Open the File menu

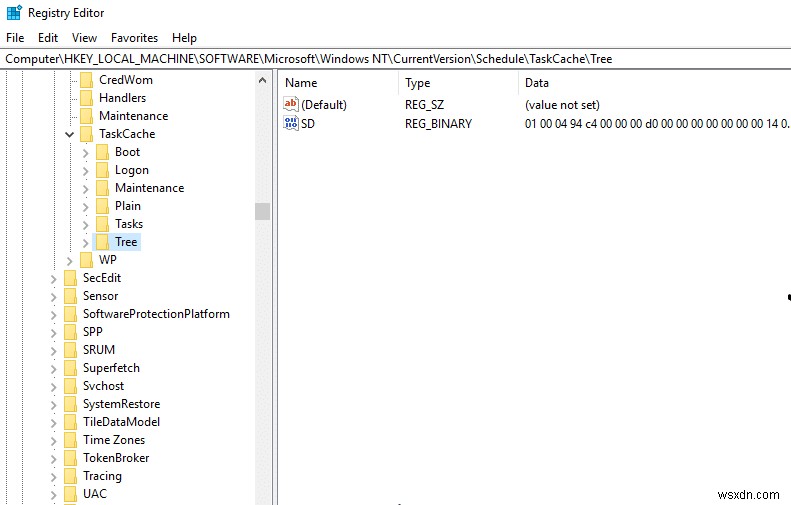(15, 38)
